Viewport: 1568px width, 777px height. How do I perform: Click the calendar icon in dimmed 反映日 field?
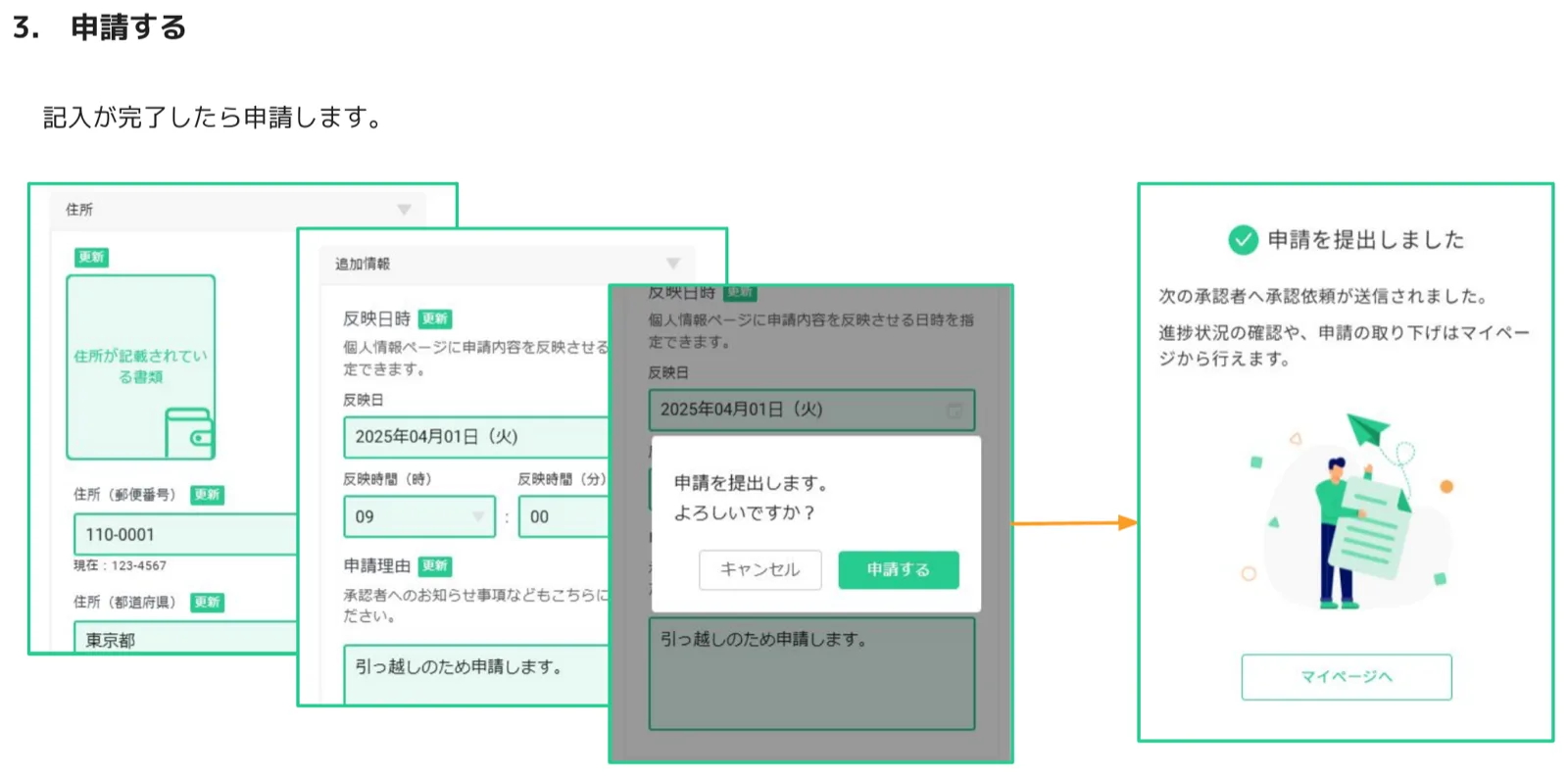tap(955, 411)
